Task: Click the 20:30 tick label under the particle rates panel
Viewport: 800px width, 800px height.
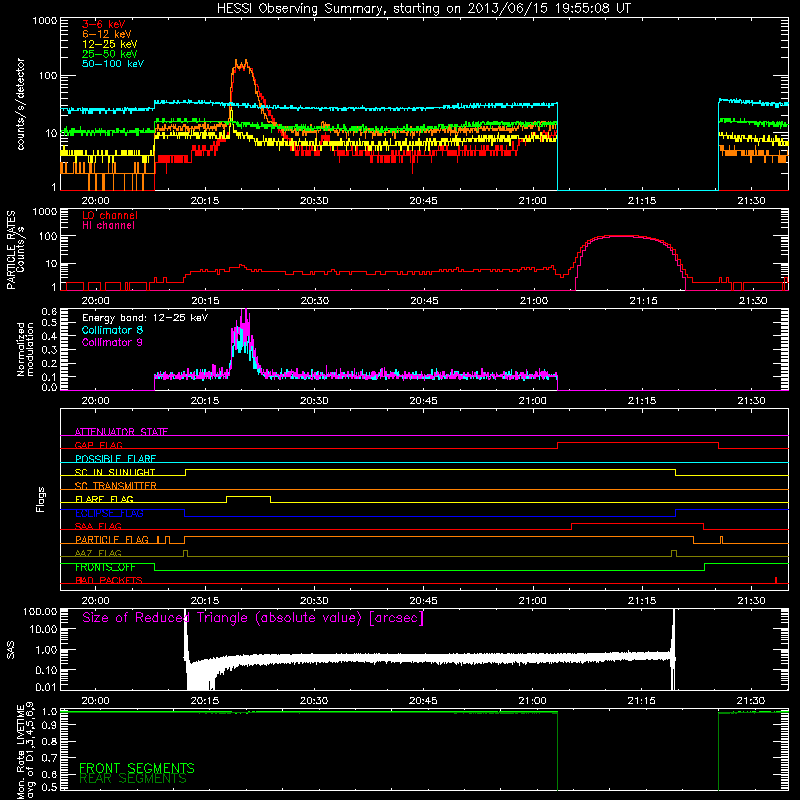Action: pos(314,301)
